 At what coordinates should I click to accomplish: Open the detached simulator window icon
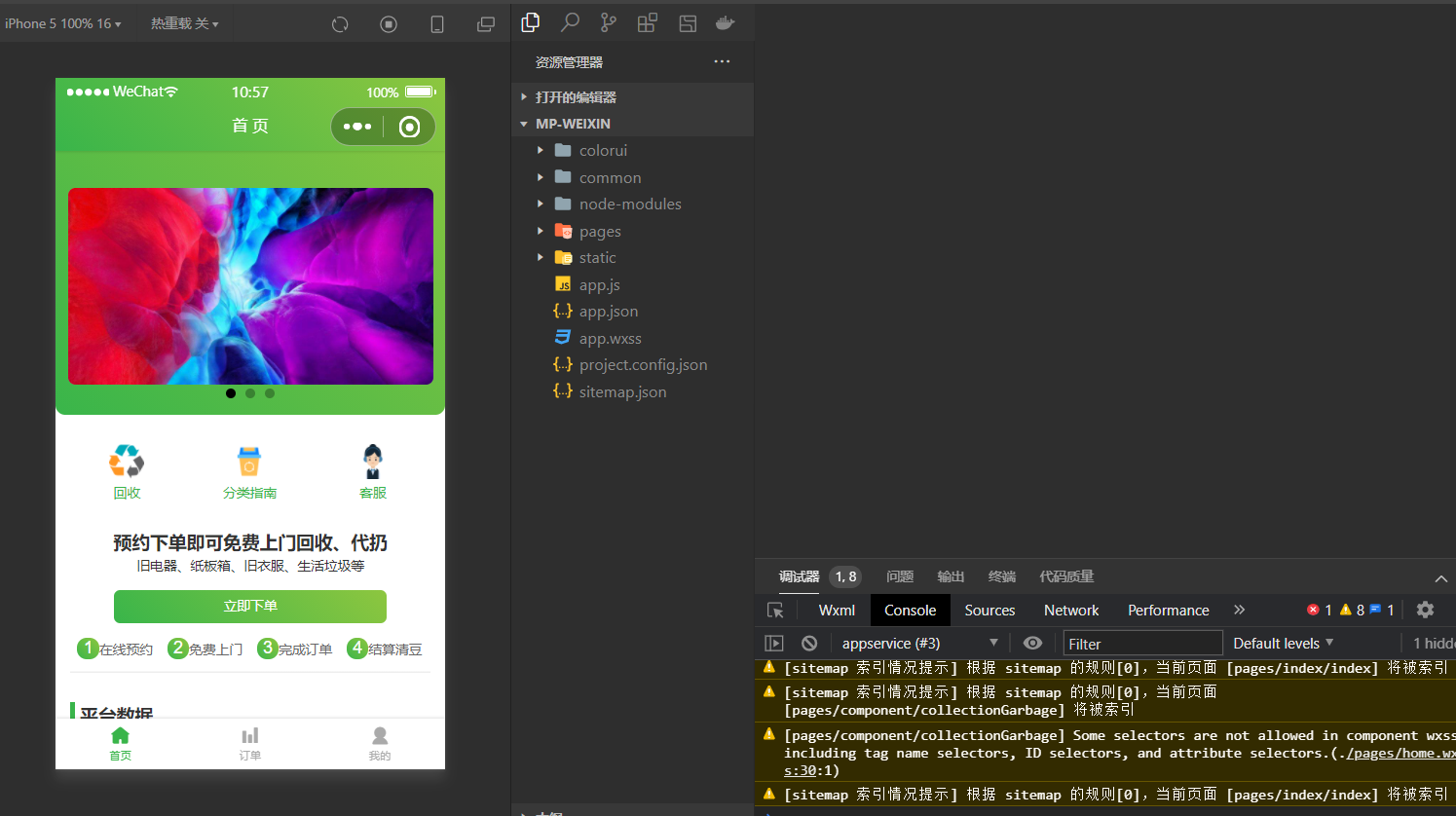point(486,24)
